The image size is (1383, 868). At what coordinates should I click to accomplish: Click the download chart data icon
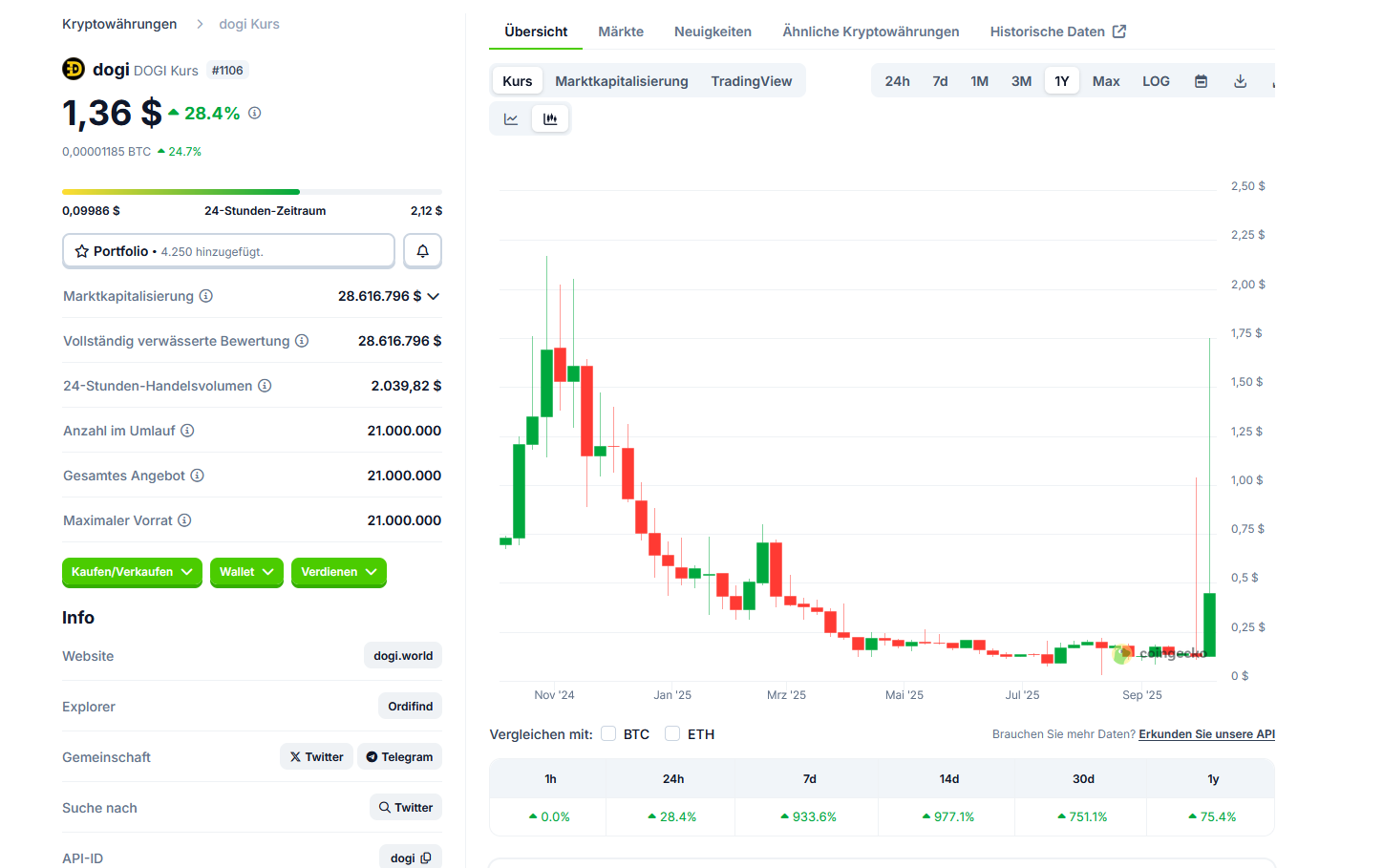pyautogui.click(x=1240, y=81)
